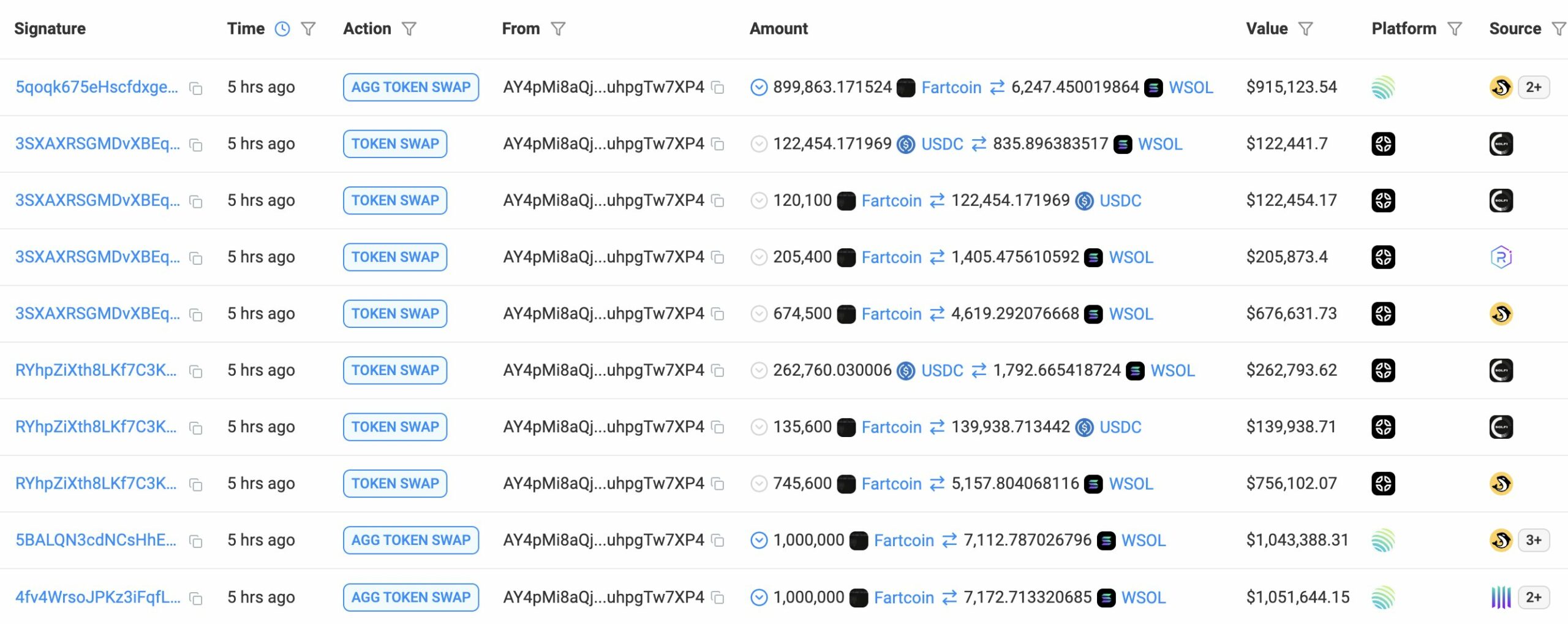Filter by Value column
Screen dimensions: 1568x624
[x=1306, y=29]
